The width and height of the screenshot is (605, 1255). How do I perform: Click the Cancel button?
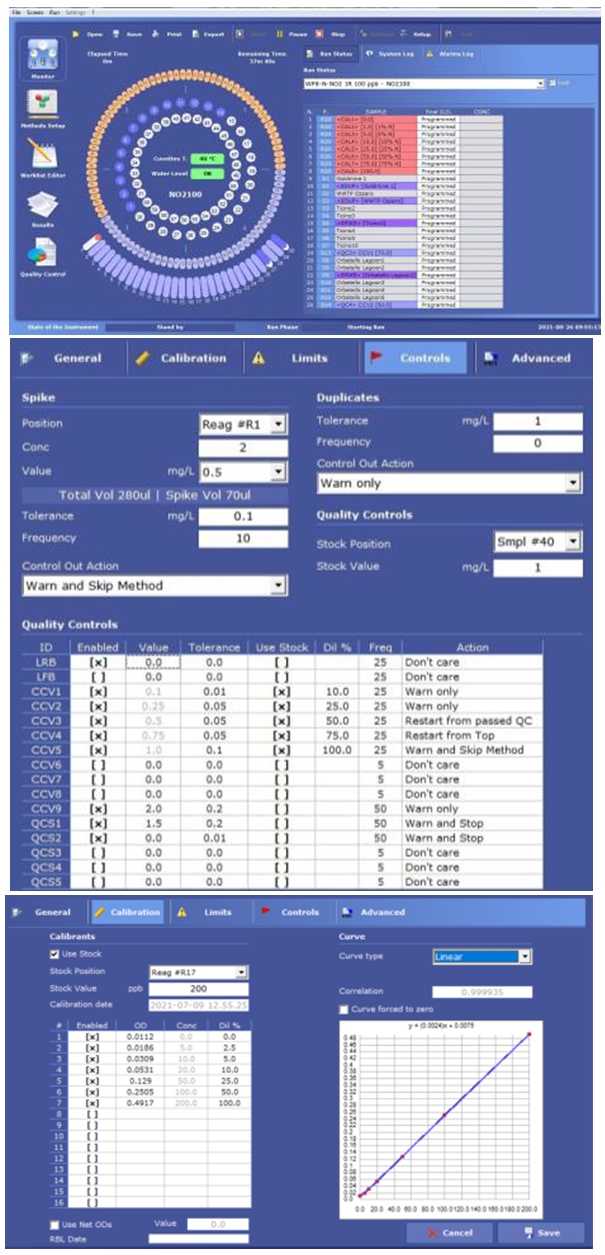pyautogui.click(x=450, y=1232)
